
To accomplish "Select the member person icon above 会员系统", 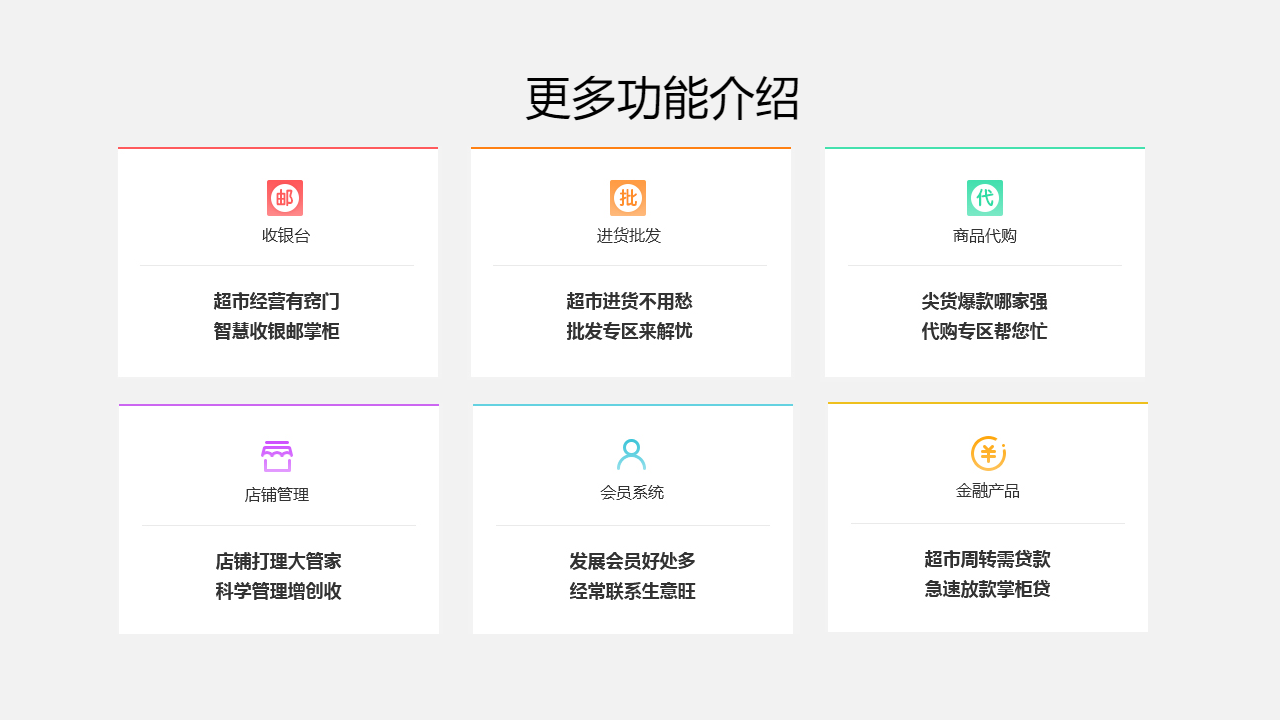I will (x=631, y=455).
